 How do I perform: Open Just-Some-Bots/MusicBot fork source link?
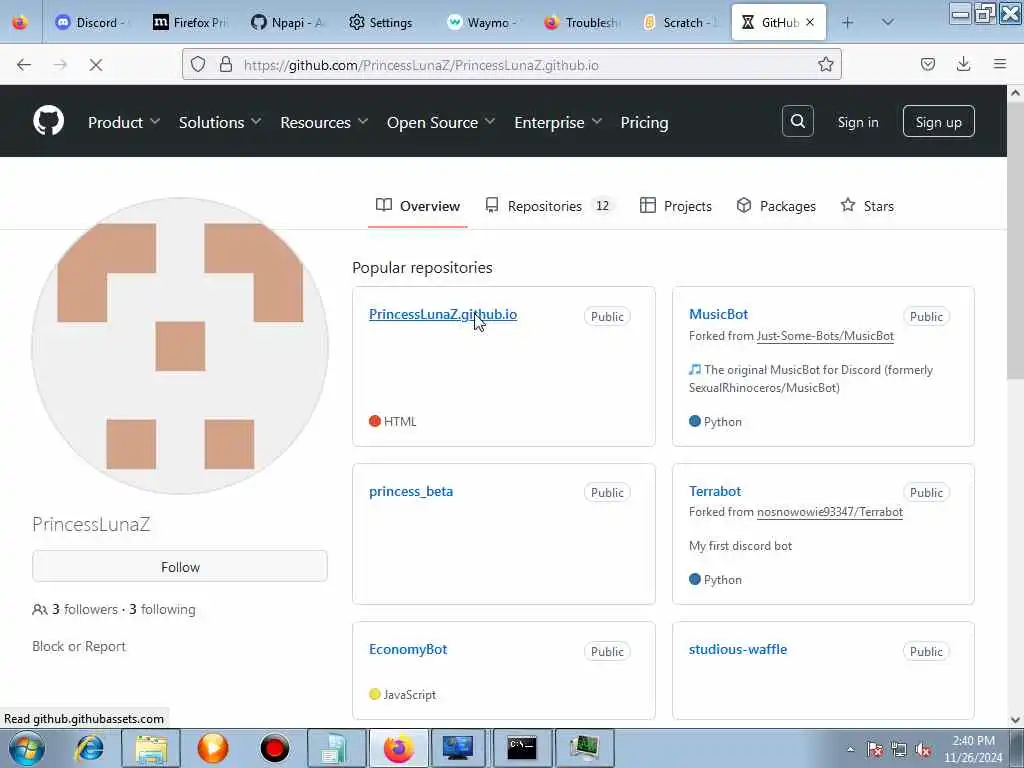tap(825, 336)
